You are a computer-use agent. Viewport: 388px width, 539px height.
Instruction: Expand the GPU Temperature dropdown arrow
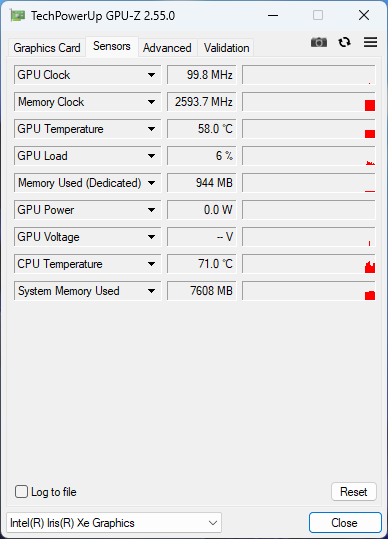pyautogui.click(x=151, y=129)
